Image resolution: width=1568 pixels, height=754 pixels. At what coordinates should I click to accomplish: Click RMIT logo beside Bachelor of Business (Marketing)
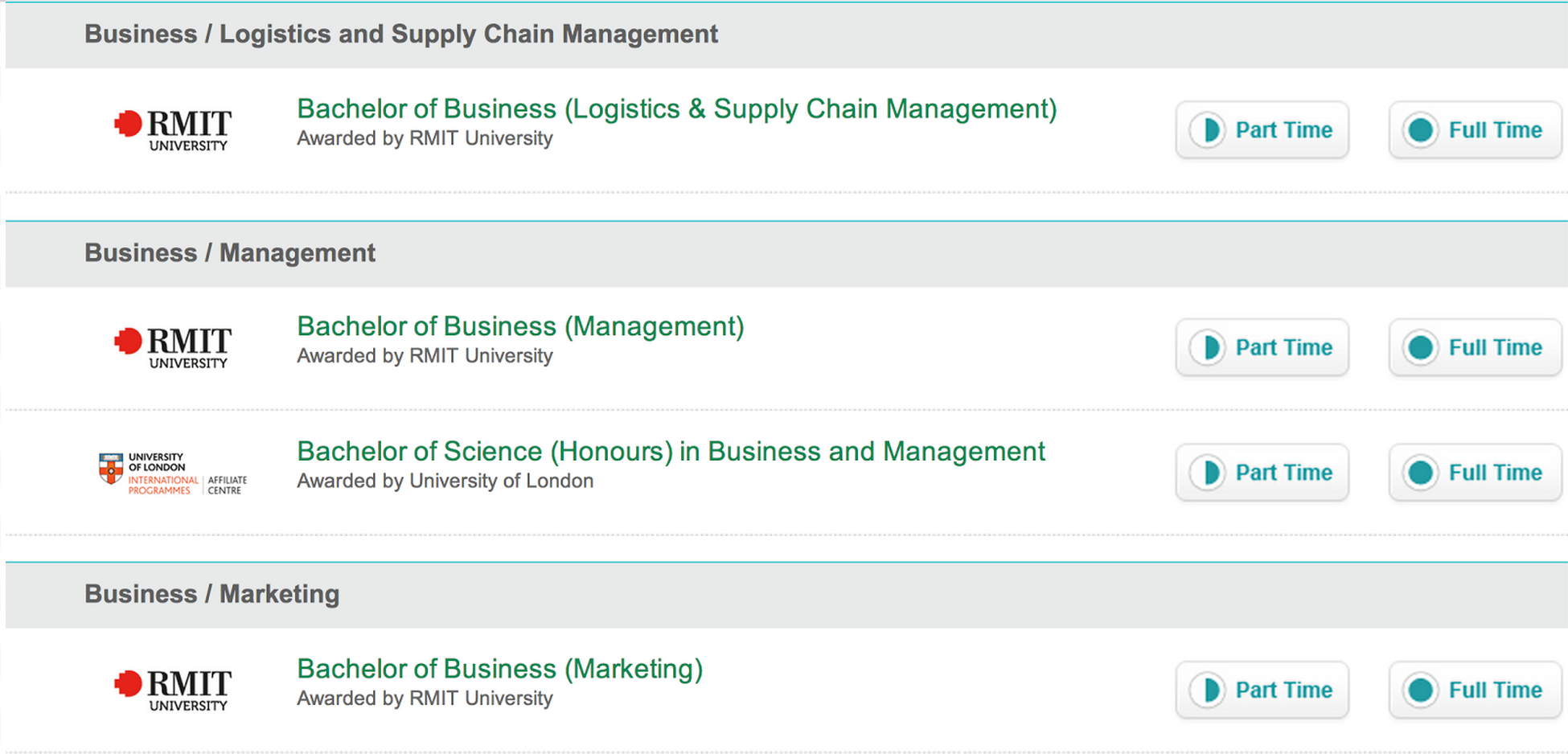click(x=173, y=690)
